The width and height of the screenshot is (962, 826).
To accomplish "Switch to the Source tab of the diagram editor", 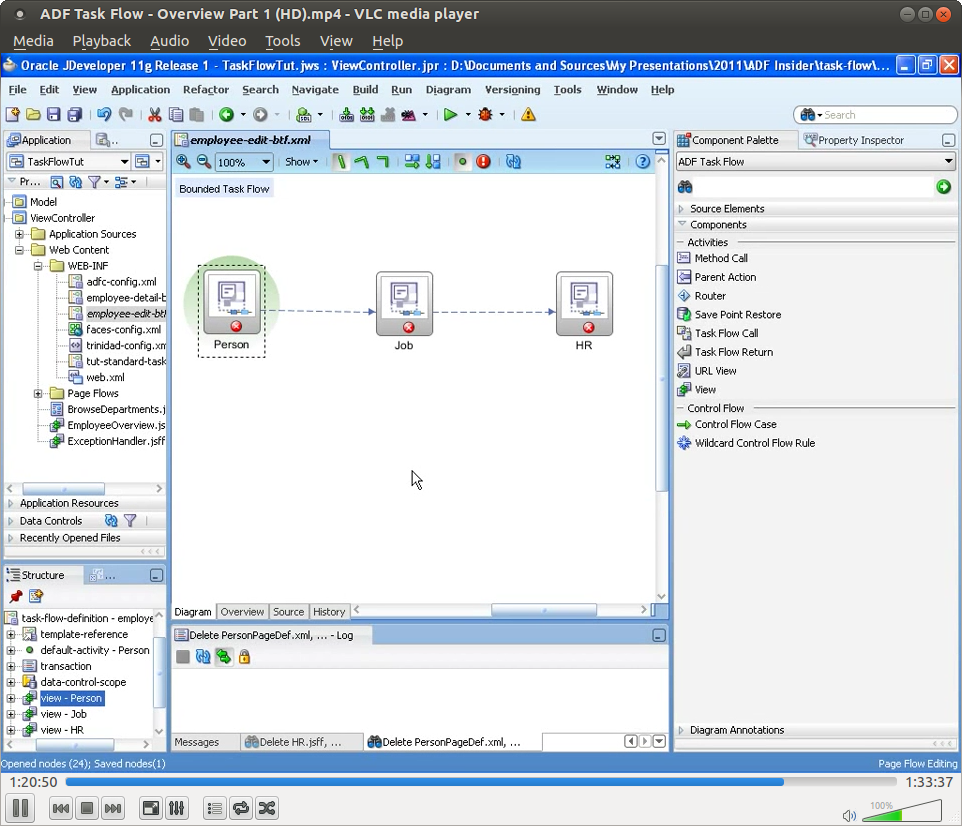I will pyautogui.click(x=288, y=611).
